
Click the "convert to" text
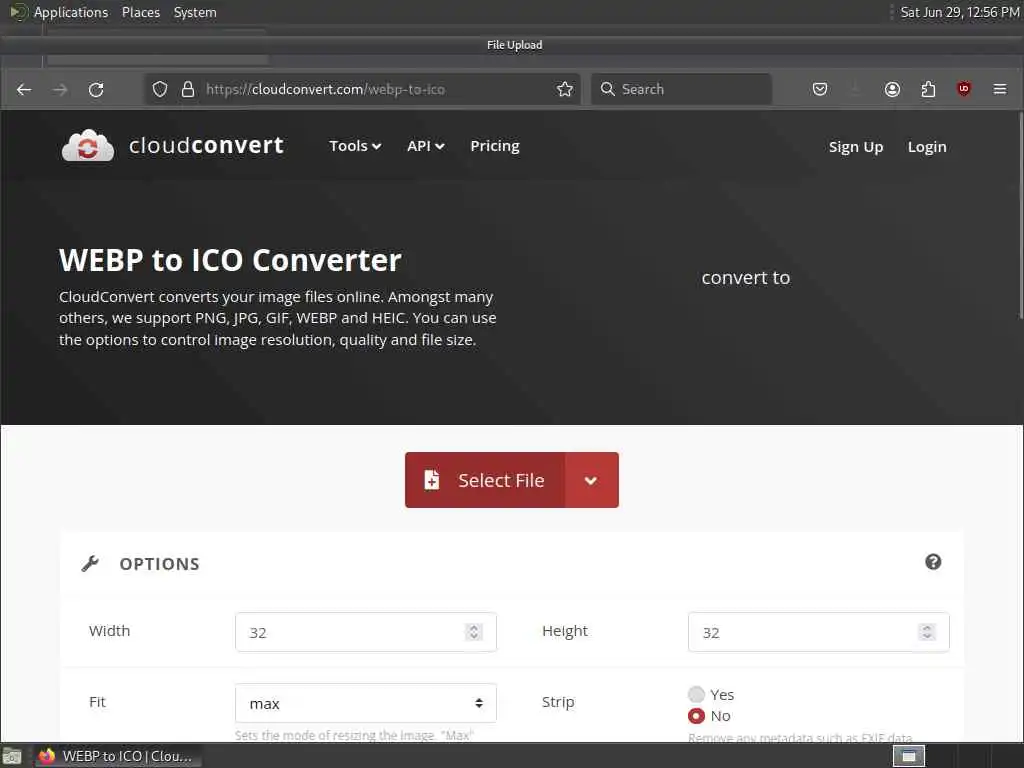click(x=746, y=278)
